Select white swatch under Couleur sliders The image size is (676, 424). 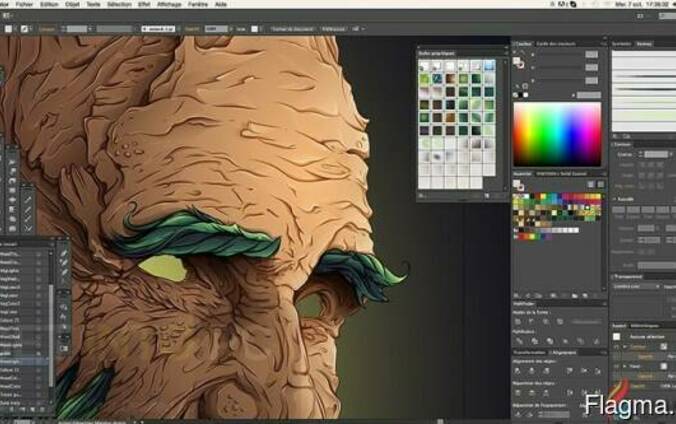tap(526, 95)
